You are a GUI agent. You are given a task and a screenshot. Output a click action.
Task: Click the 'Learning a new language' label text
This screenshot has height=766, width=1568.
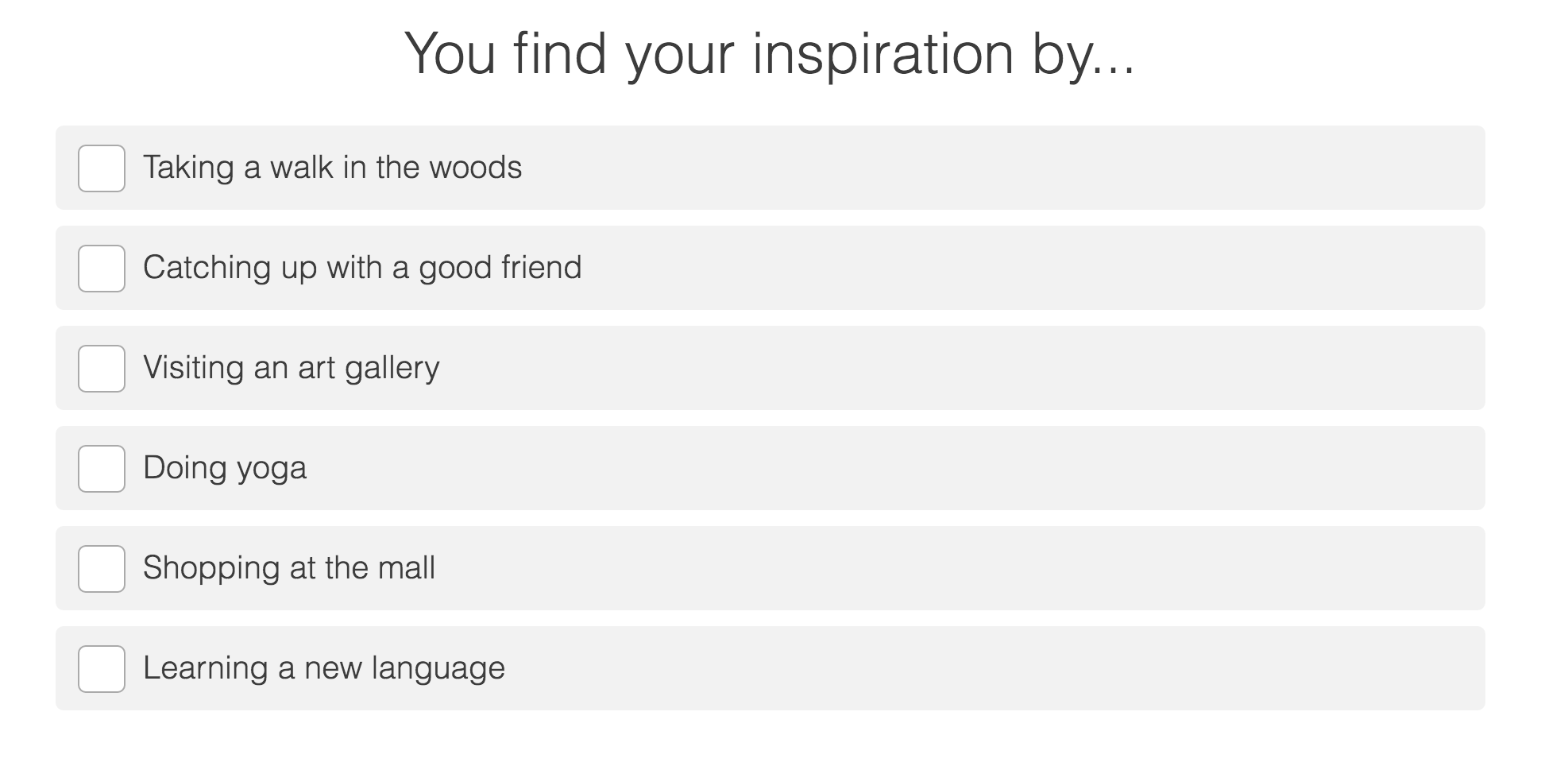323,669
